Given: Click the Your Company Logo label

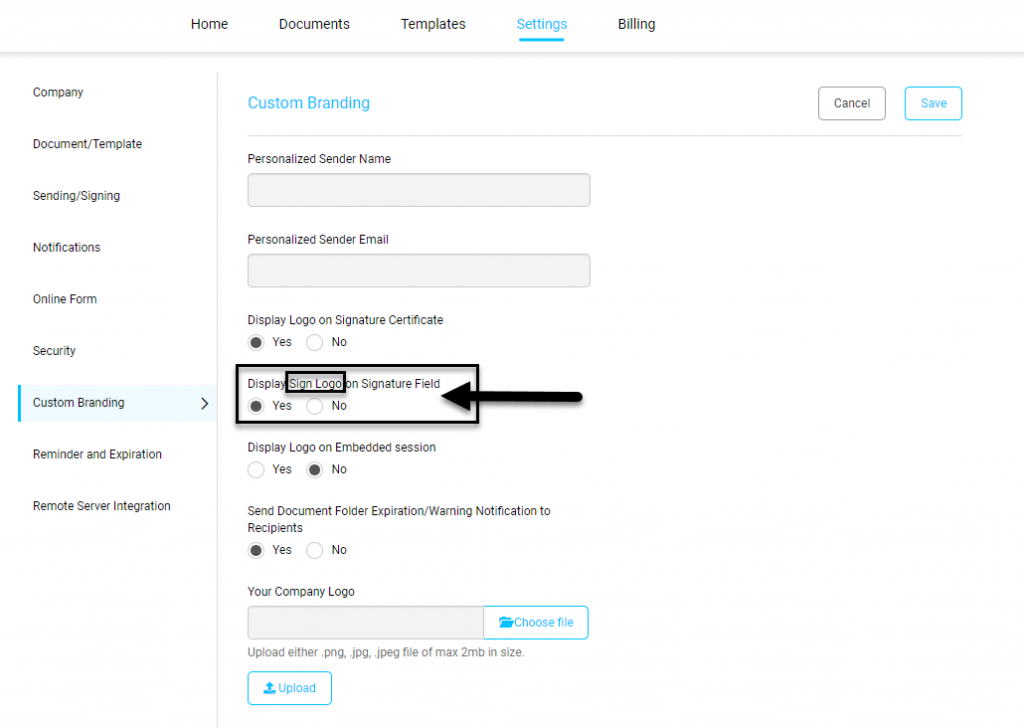Looking at the screenshot, I should pyautogui.click(x=300, y=592).
